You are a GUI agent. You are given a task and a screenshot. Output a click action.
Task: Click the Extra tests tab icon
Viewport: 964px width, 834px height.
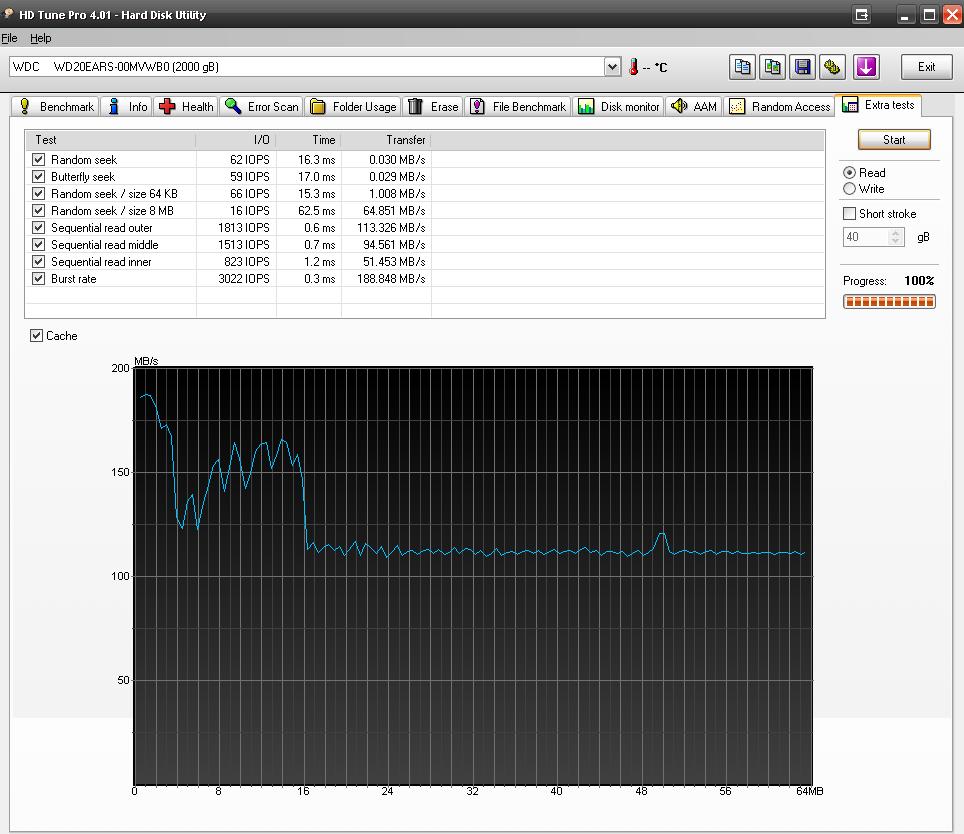850,104
